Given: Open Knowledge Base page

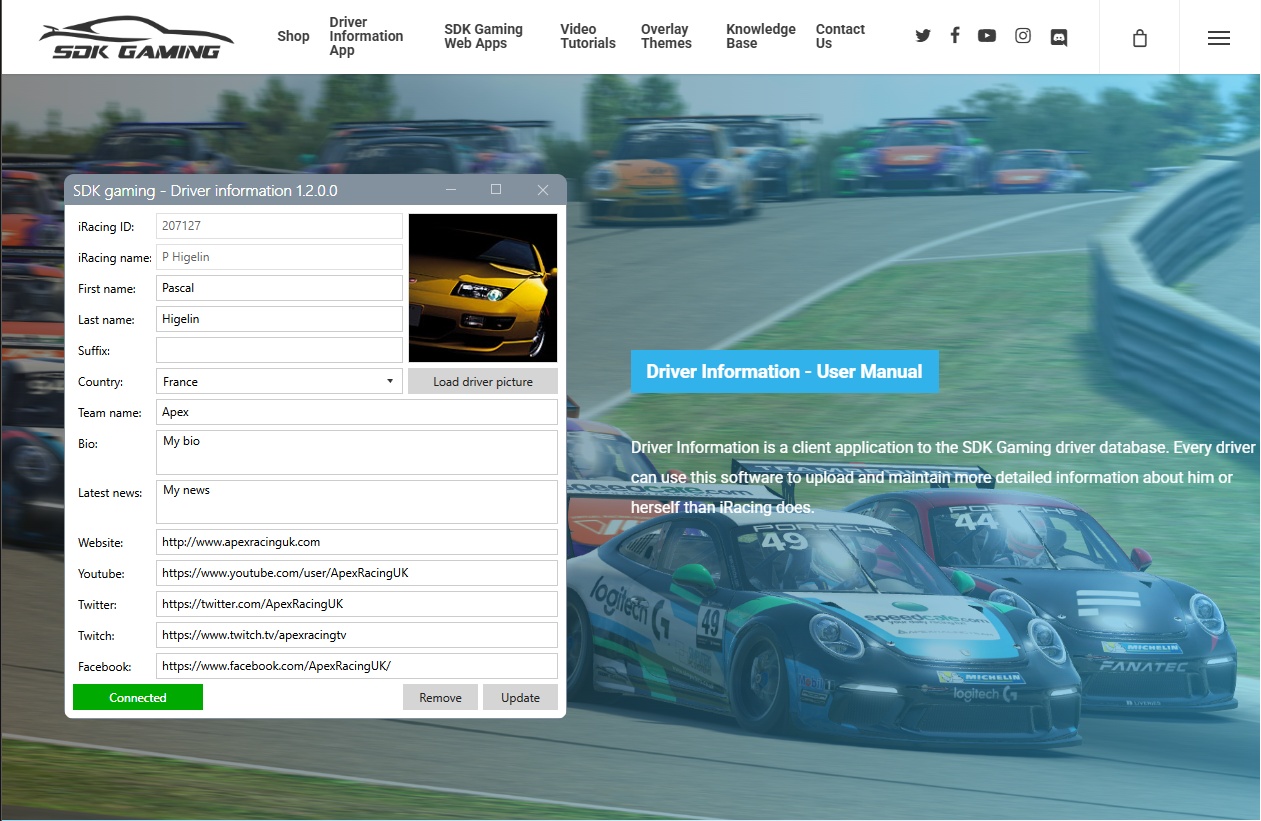Looking at the screenshot, I should coord(761,36).
